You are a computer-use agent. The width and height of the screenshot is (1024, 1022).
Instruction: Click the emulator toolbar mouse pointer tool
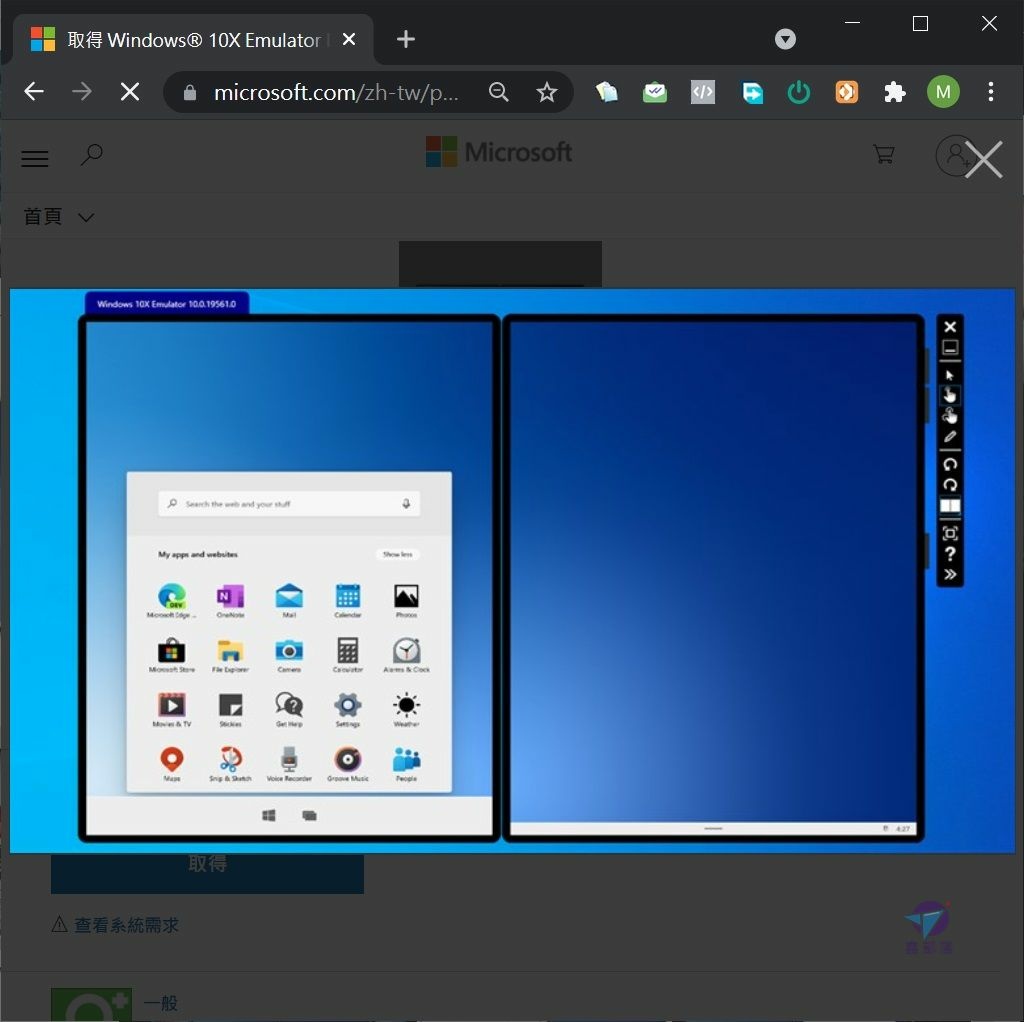point(950,375)
